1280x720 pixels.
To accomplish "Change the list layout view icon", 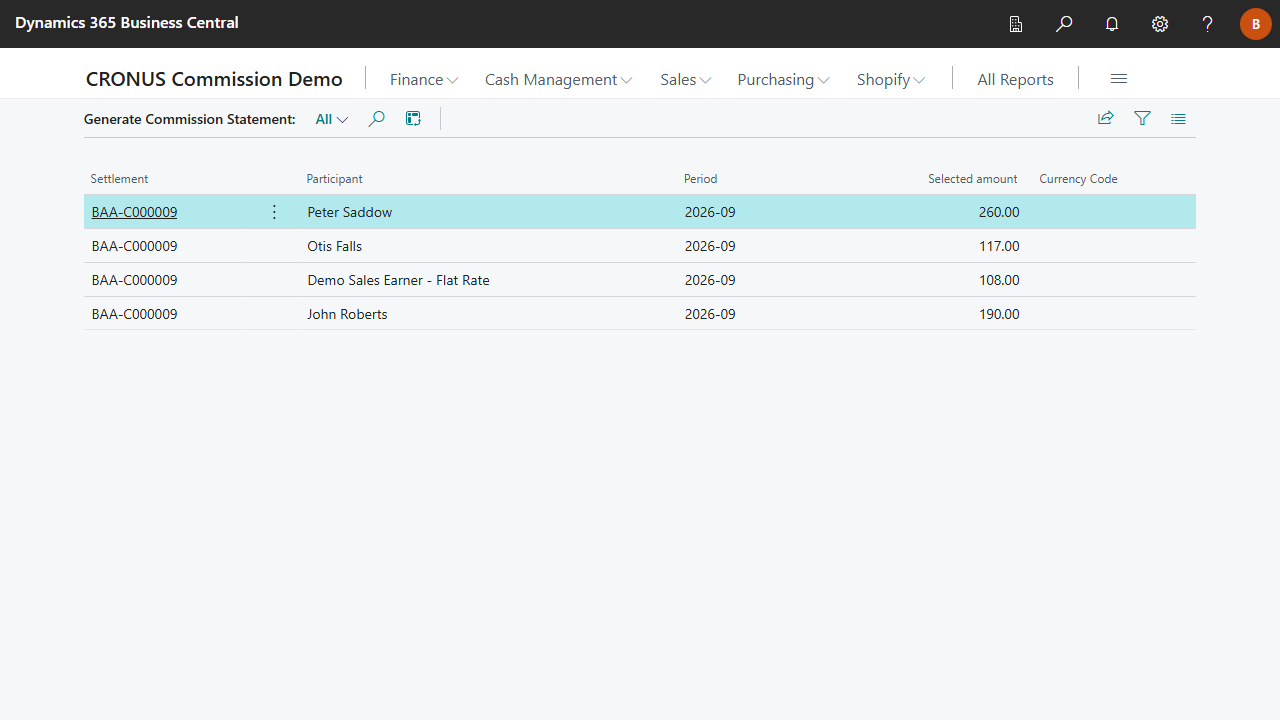I will [x=1178, y=118].
